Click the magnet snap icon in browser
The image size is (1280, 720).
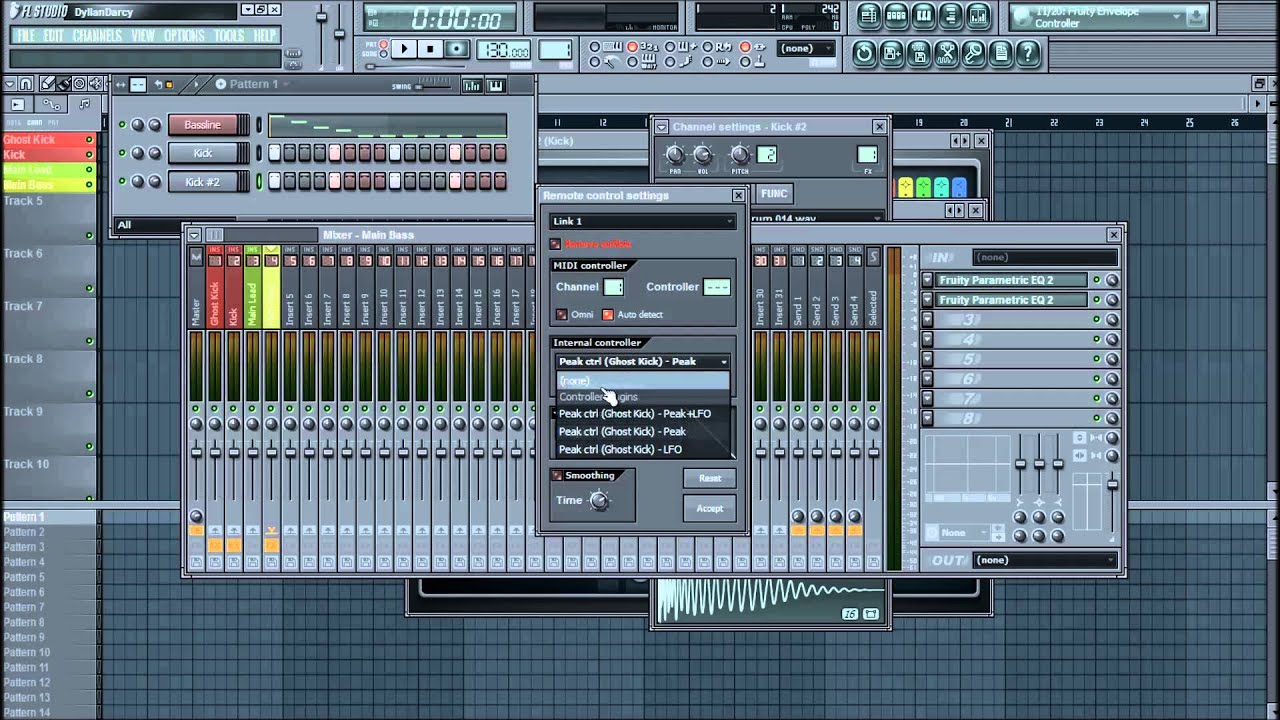pyautogui.click(x=26, y=84)
